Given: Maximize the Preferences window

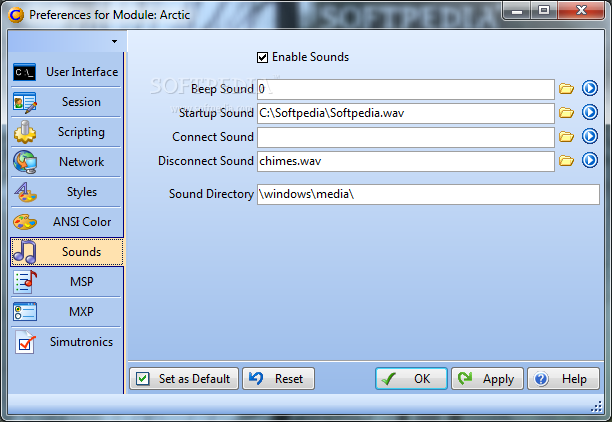Looking at the screenshot, I should (x=544, y=11).
